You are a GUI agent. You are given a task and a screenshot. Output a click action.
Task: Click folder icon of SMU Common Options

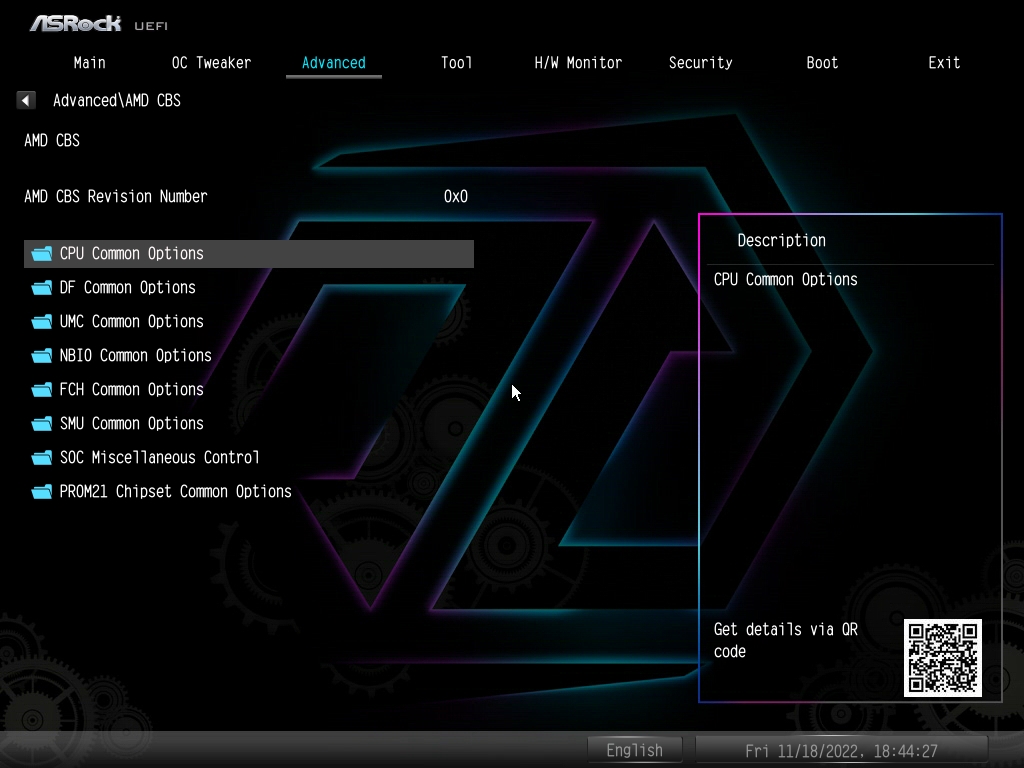pos(42,423)
